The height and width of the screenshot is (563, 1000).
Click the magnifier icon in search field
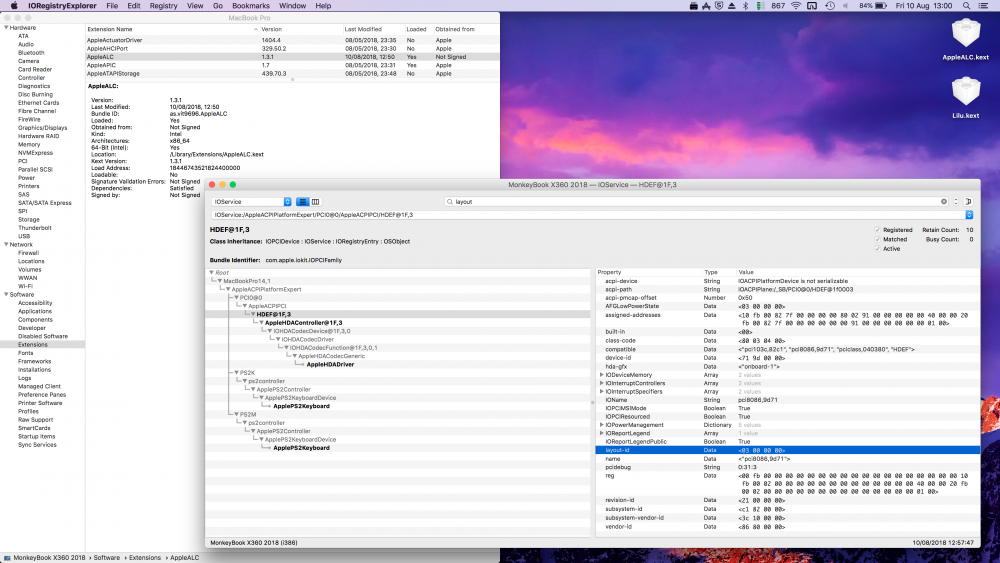pos(450,201)
